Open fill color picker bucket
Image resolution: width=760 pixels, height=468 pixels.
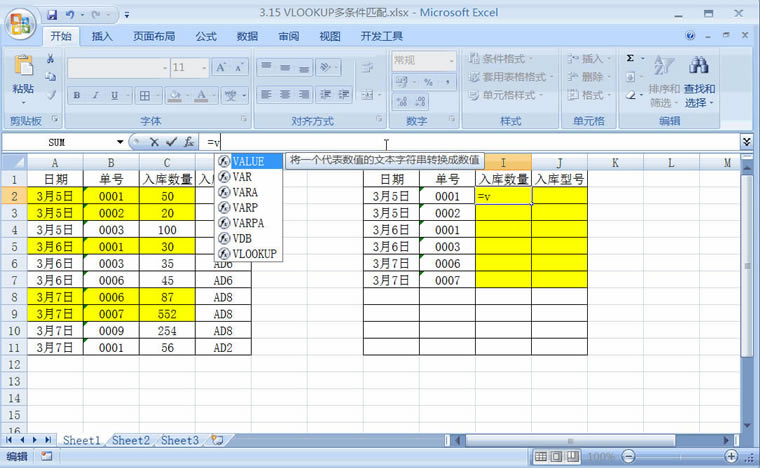(174, 95)
